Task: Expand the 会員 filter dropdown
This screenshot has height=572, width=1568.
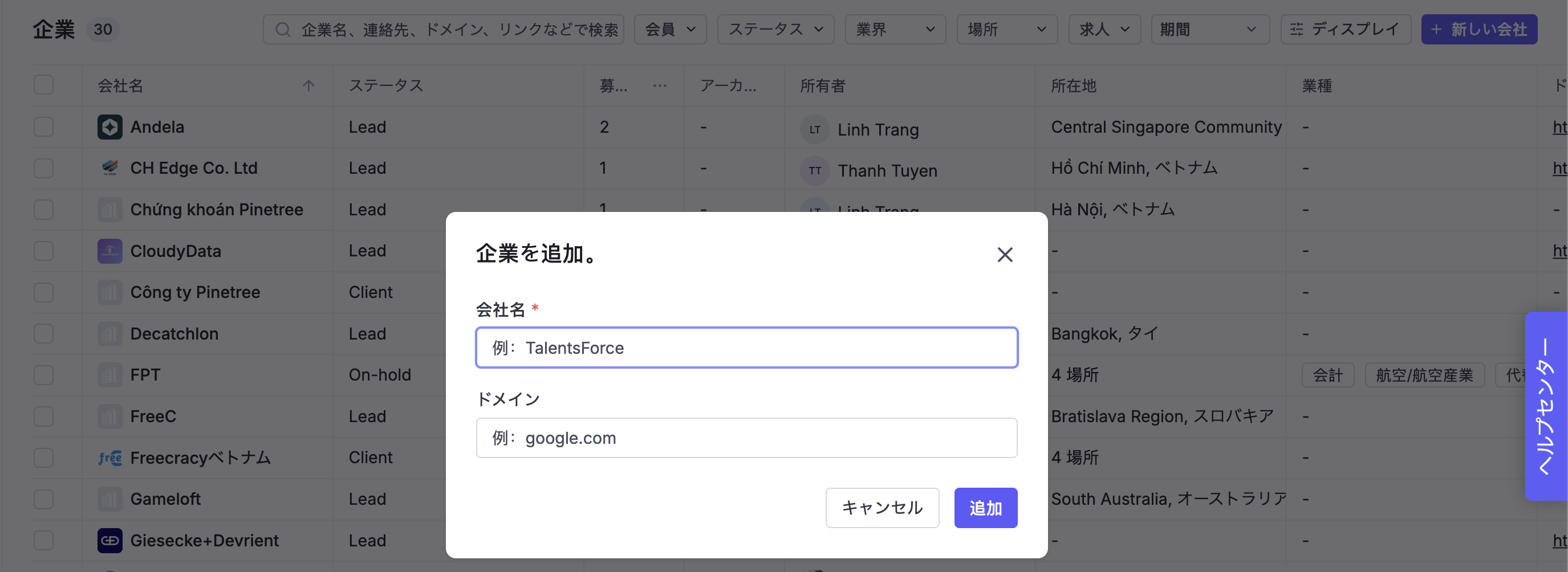Action: coord(669,29)
